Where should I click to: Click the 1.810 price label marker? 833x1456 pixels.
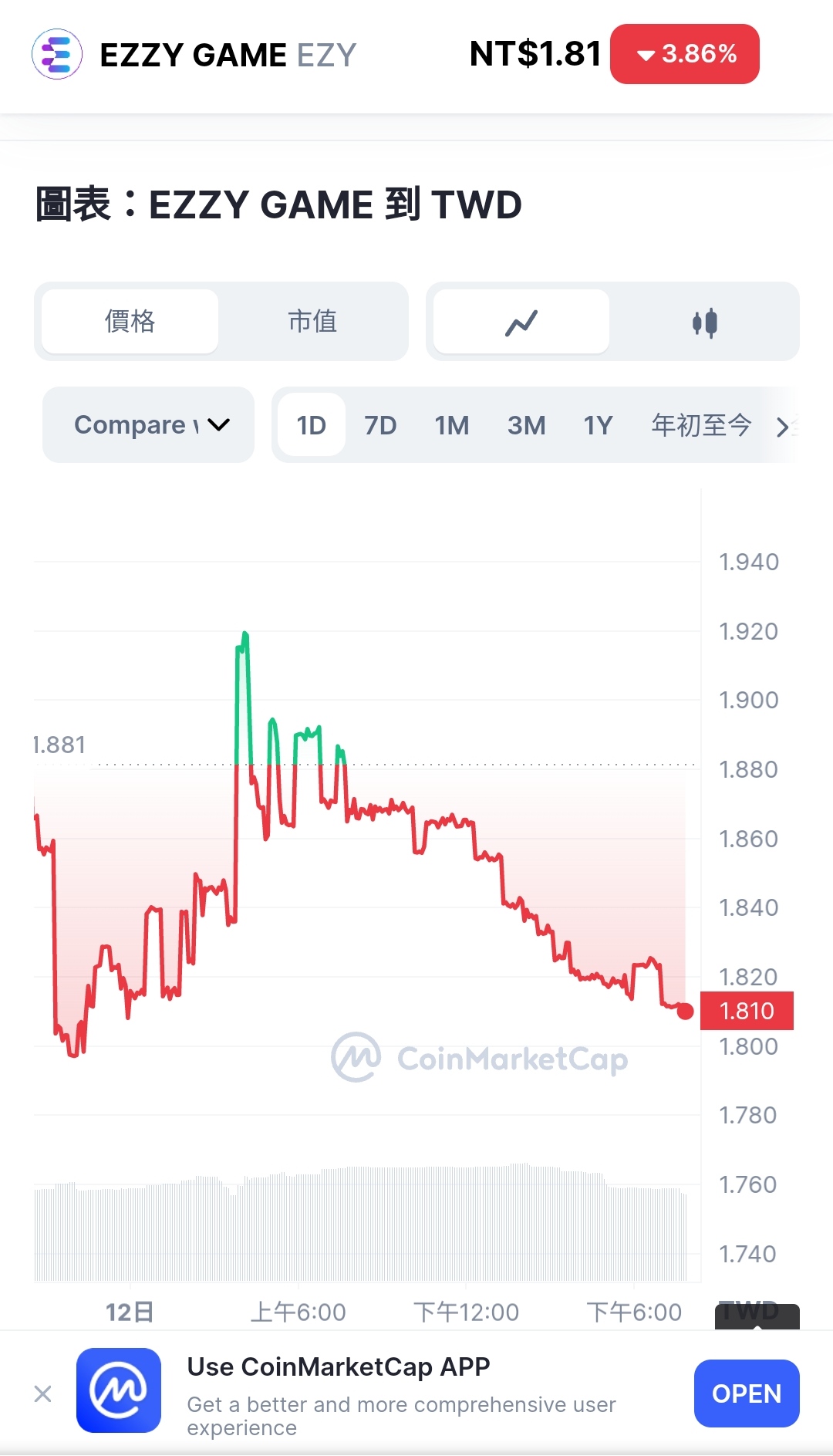click(747, 1011)
